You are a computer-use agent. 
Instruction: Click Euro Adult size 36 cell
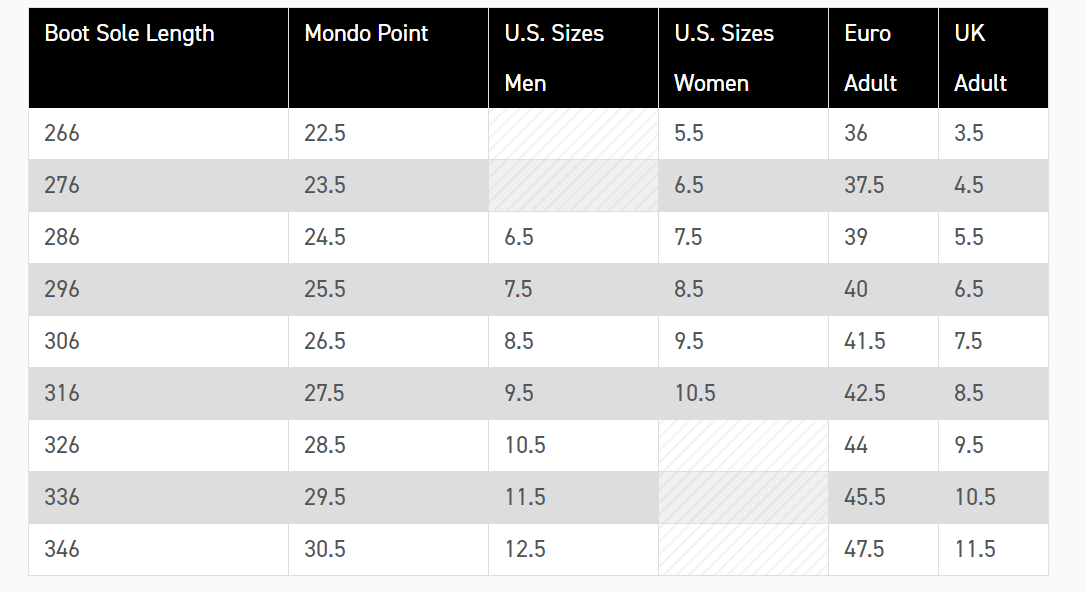coord(856,133)
